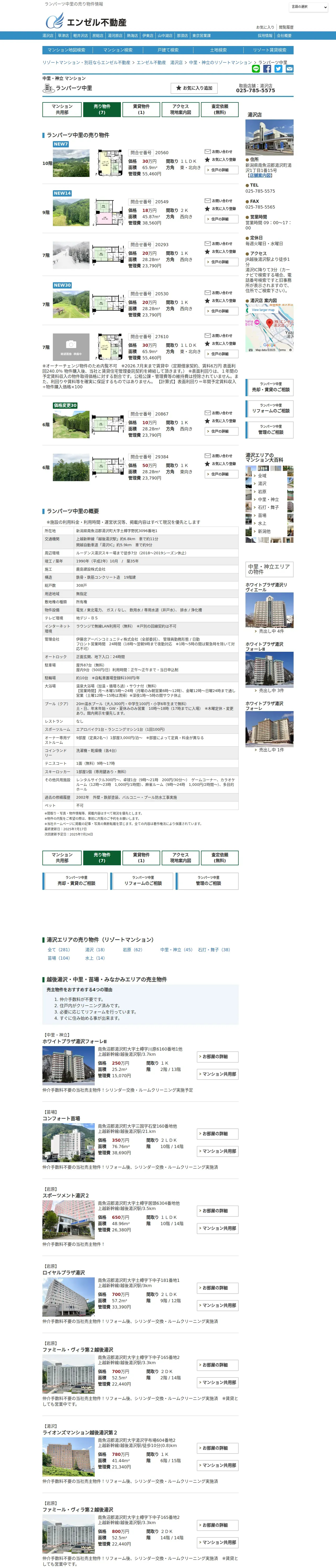Open リゾート賃貸検索 in navigation bar
Viewport: 336px width, 1568px height.
pyautogui.click(x=270, y=50)
